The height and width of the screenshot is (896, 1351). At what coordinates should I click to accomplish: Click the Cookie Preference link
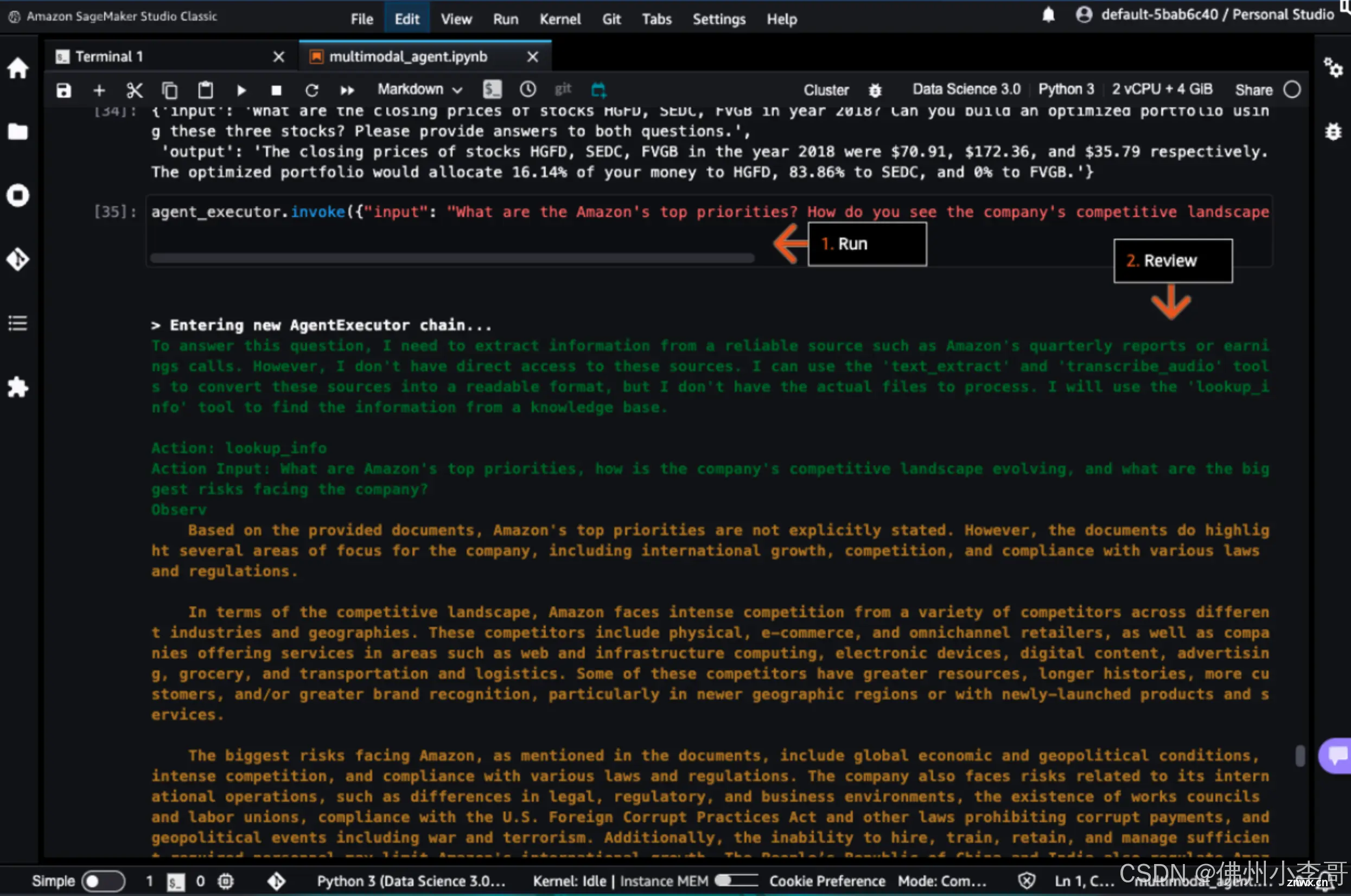coord(826,881)
